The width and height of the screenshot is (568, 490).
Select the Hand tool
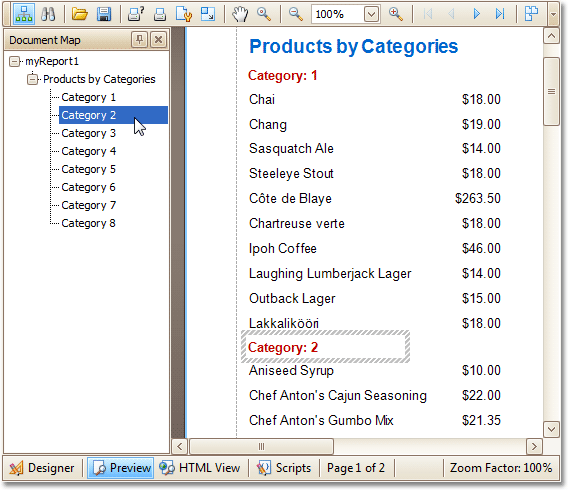point(240,14)
